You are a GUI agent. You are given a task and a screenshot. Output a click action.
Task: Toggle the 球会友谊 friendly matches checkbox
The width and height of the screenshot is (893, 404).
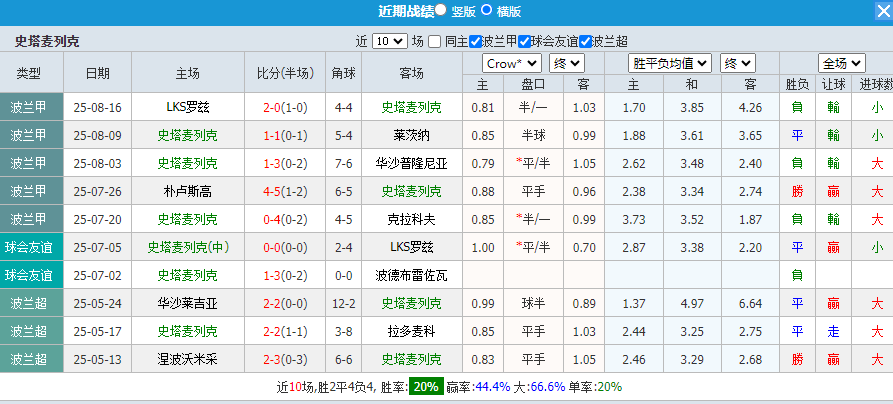(524, 41)
